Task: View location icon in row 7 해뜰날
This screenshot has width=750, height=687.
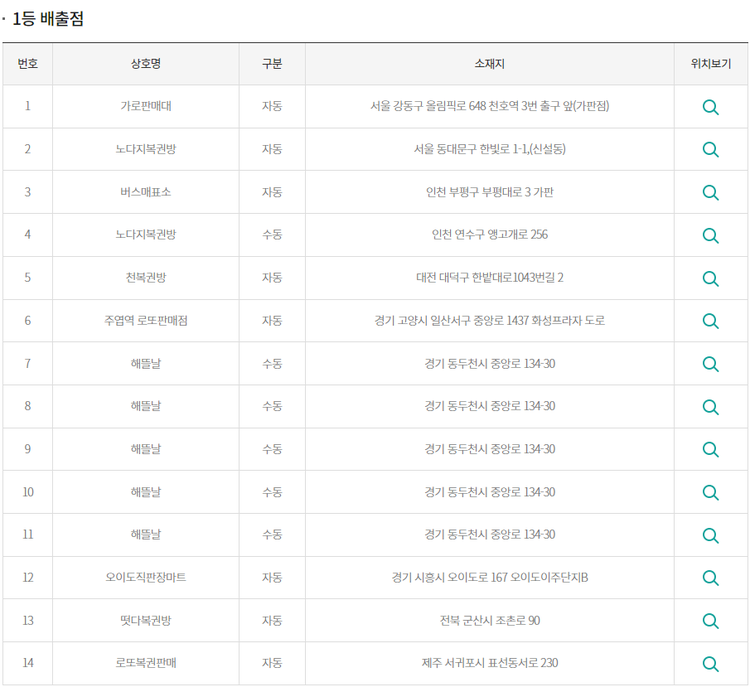Action: click(710, 364)
